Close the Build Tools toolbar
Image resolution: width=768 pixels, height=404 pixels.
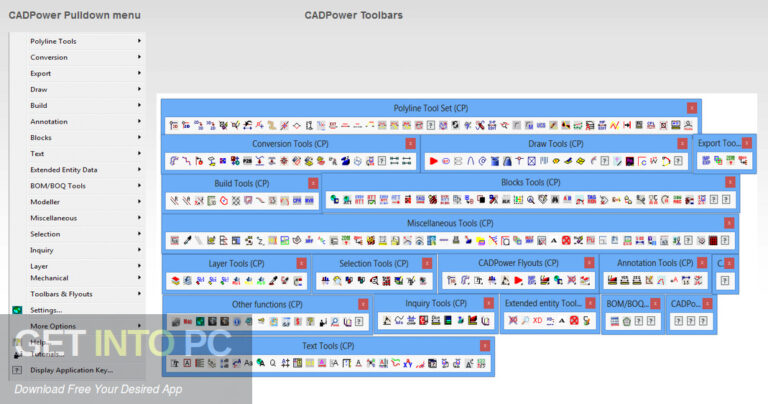(313, 183)
